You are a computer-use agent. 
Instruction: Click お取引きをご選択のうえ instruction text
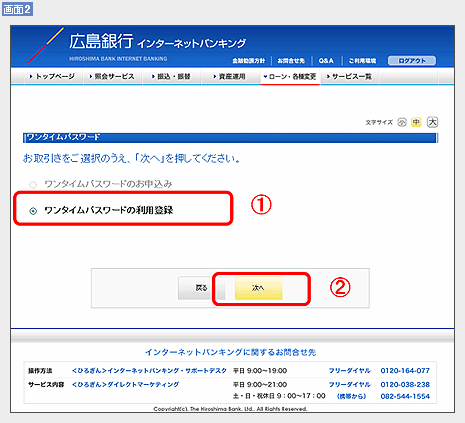(x=132, y=158)
